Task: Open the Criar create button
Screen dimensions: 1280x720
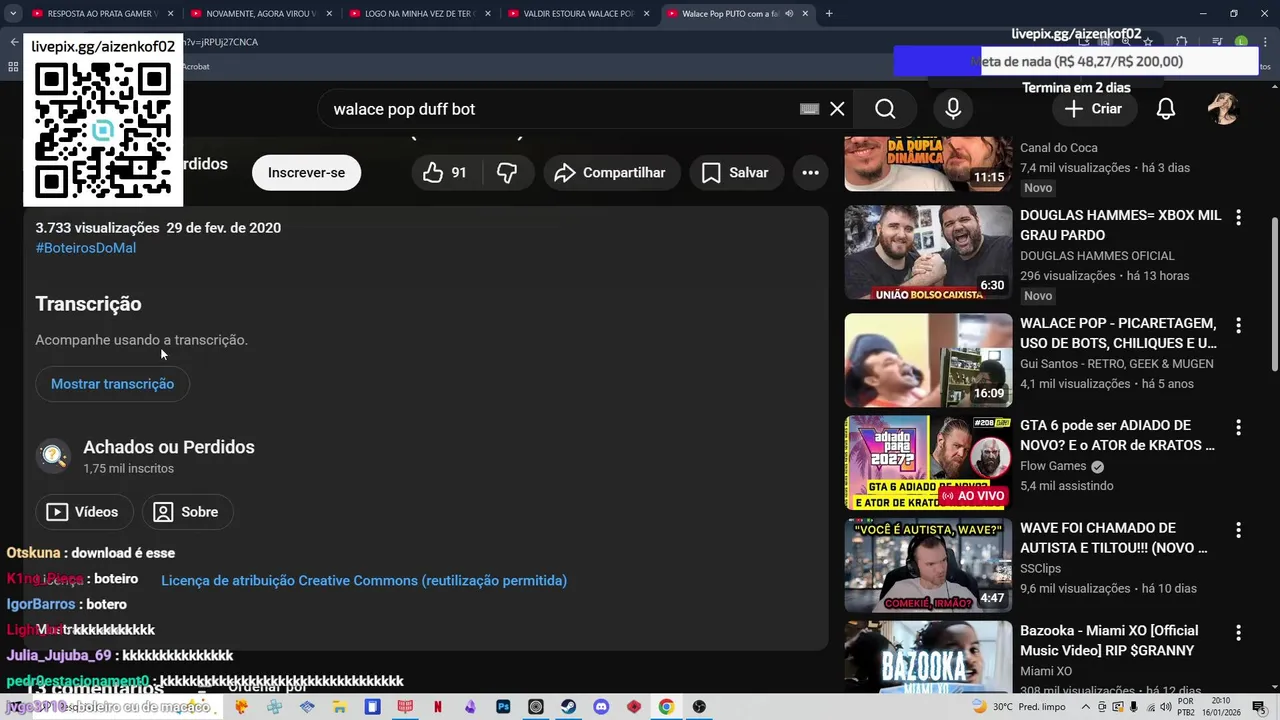Action: tap(1093, 109)
